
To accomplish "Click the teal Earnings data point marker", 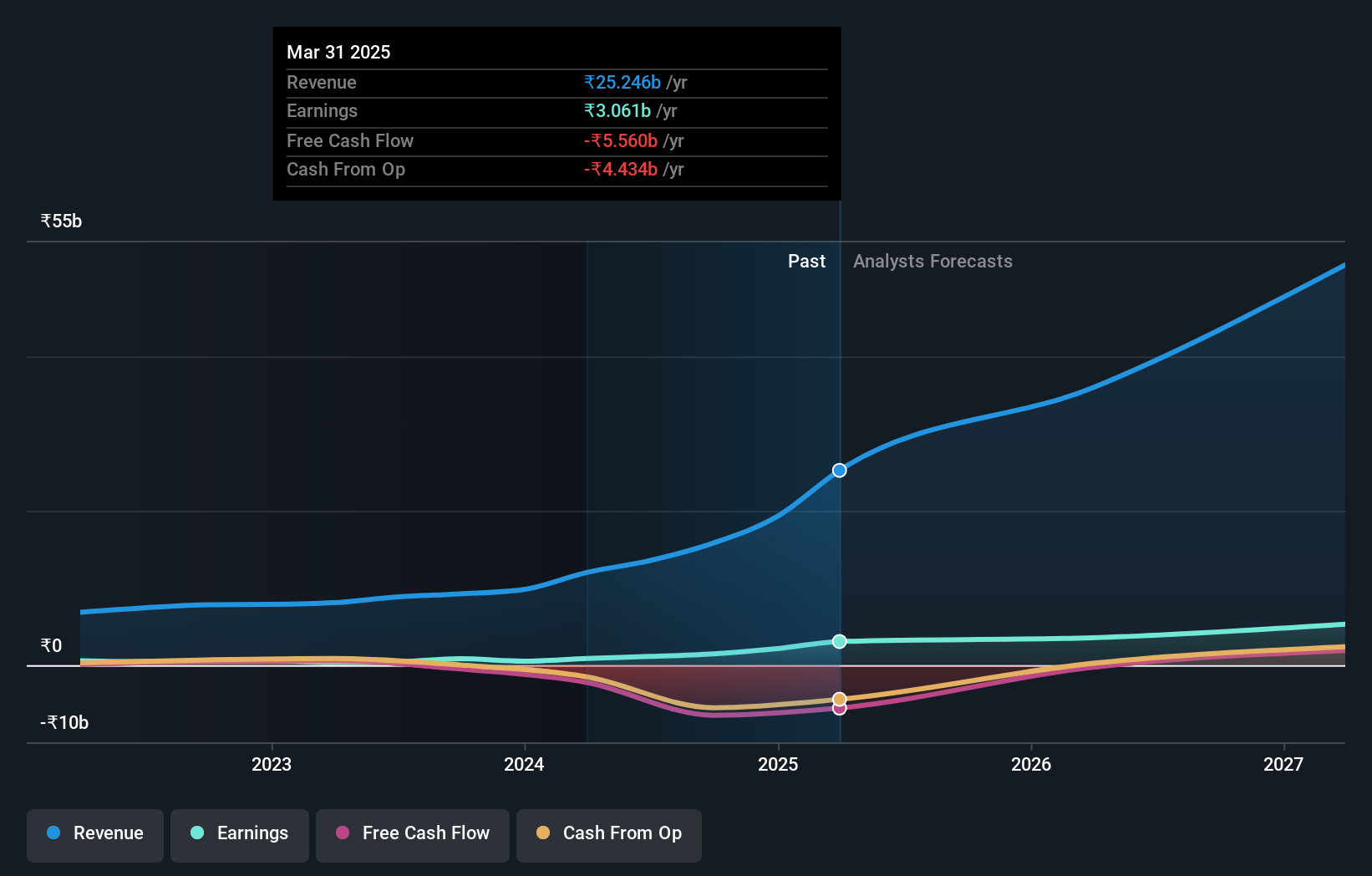I will tap(840, 641).
